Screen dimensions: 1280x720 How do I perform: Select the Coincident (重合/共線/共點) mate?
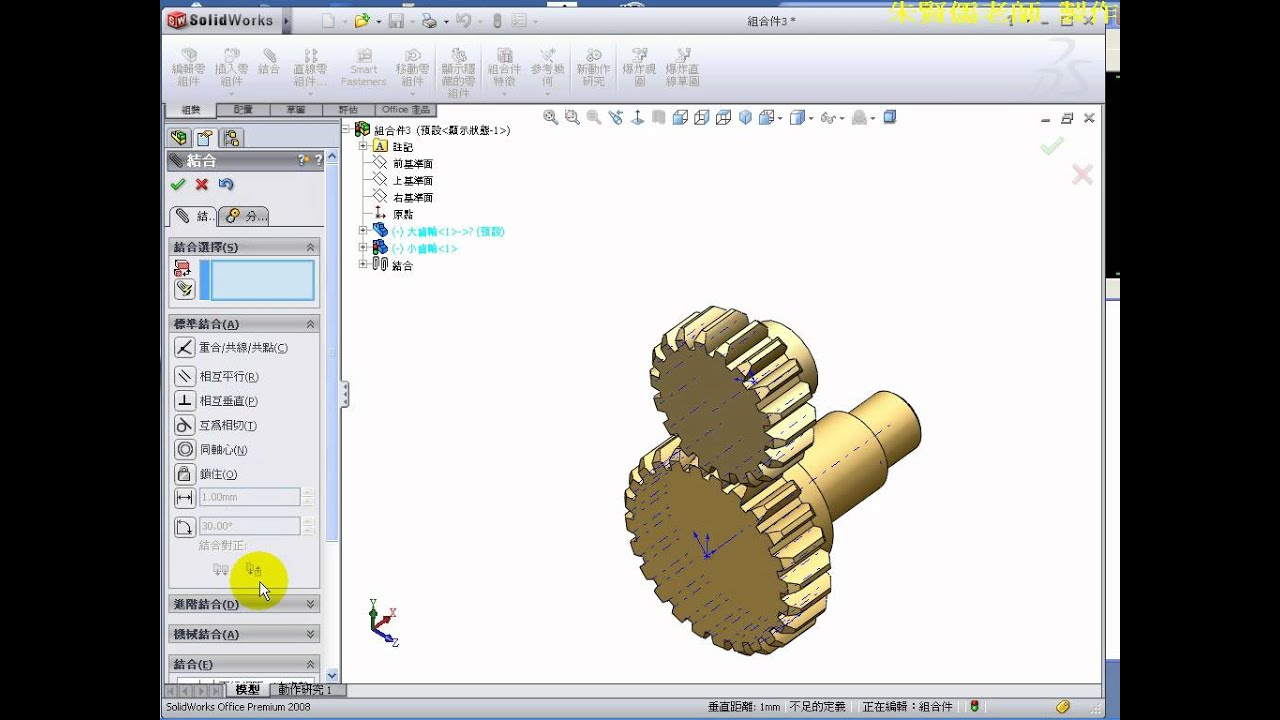pyautogui.click(x=185, y=347)
